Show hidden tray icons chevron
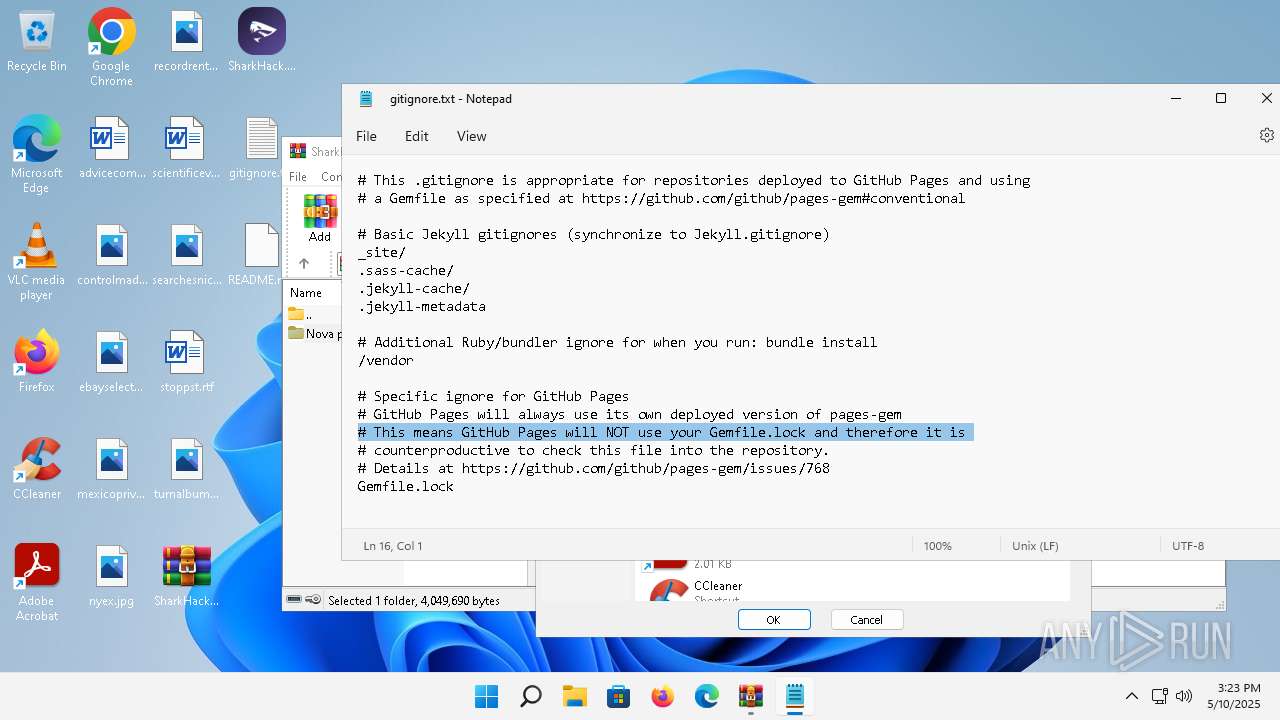This screenshot has height=720, width=1280. pos(1131,696)
